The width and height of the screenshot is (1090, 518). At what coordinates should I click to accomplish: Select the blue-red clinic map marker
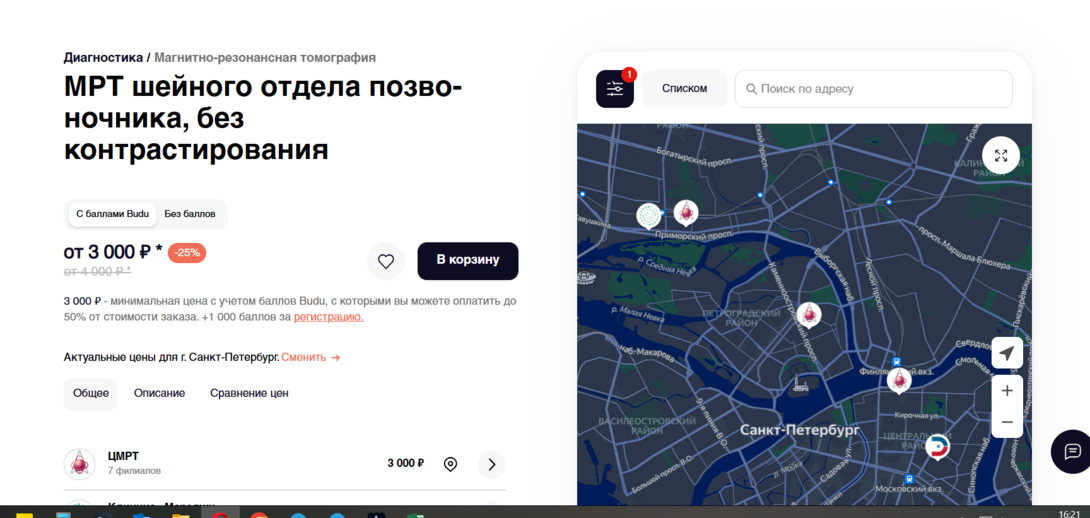click(937, 447)
